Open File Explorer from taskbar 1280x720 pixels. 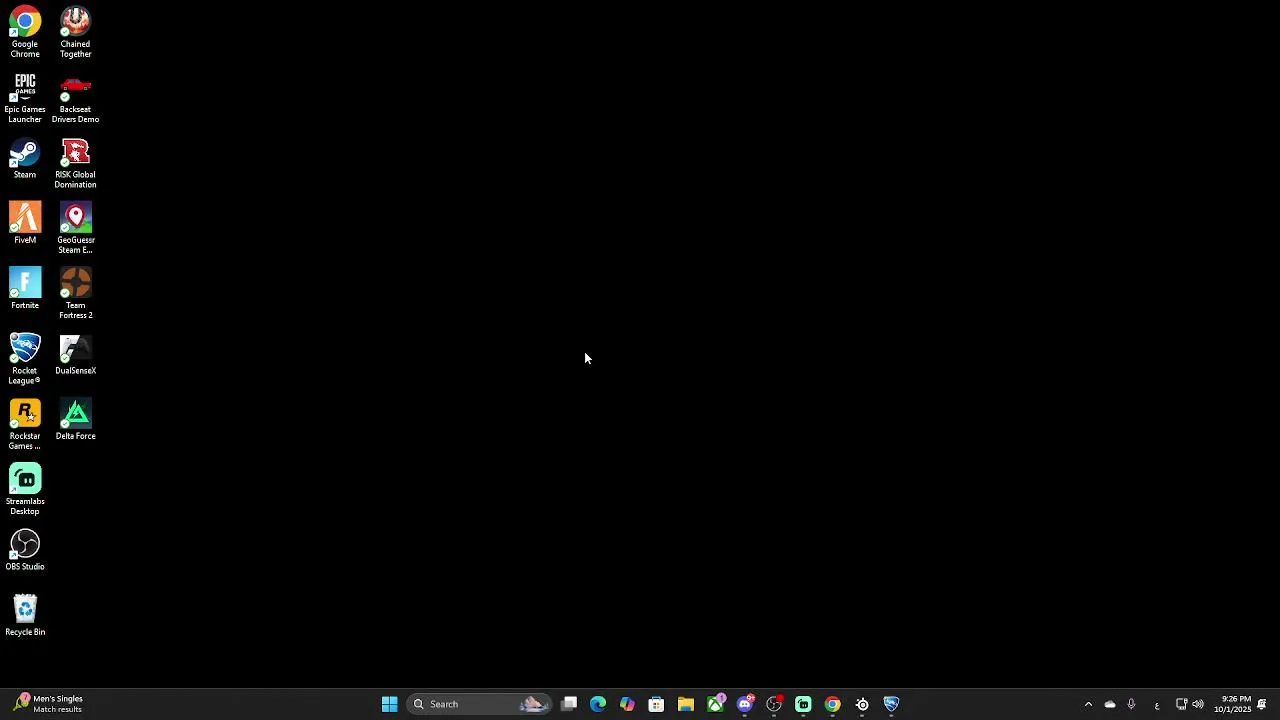pyautogui.click(x=686, y=704)
